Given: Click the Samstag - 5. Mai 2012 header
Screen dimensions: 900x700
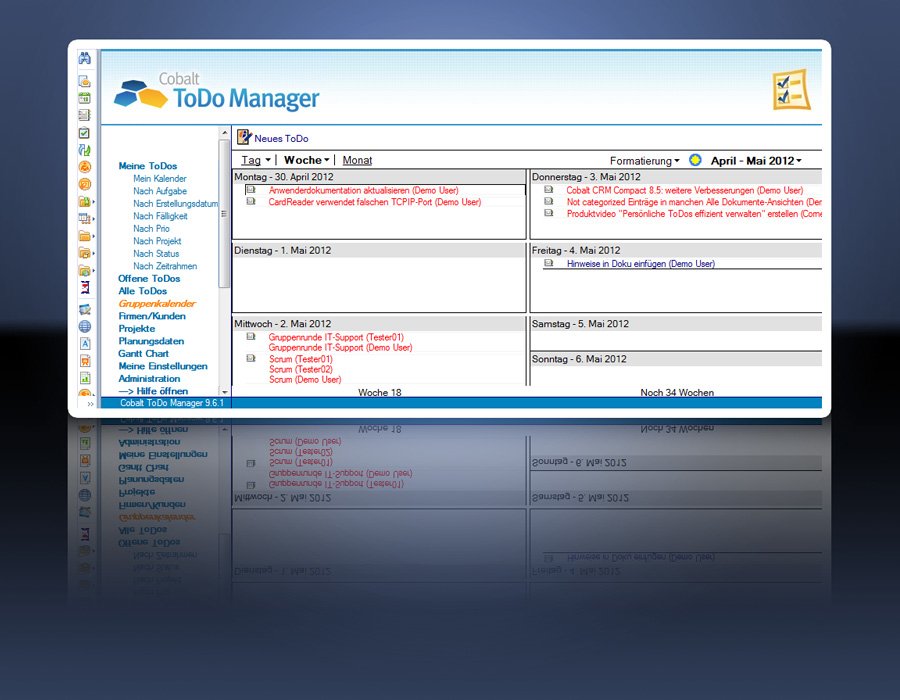Looking at the screenshot, I should coord(676,324).
